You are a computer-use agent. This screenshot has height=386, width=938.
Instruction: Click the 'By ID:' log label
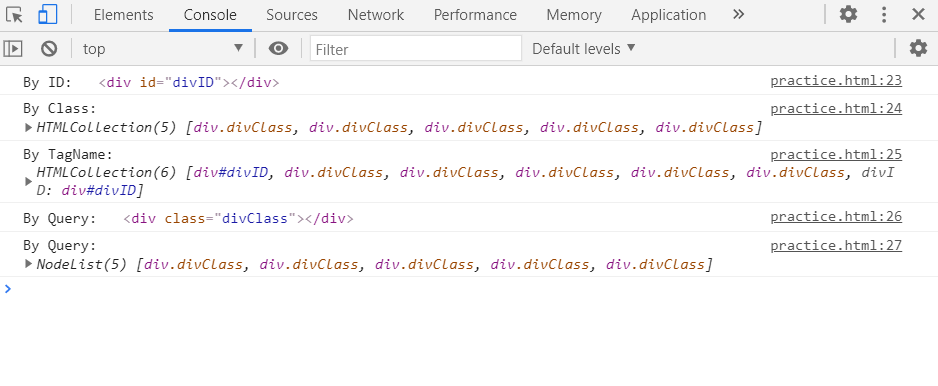coord(47,83)
